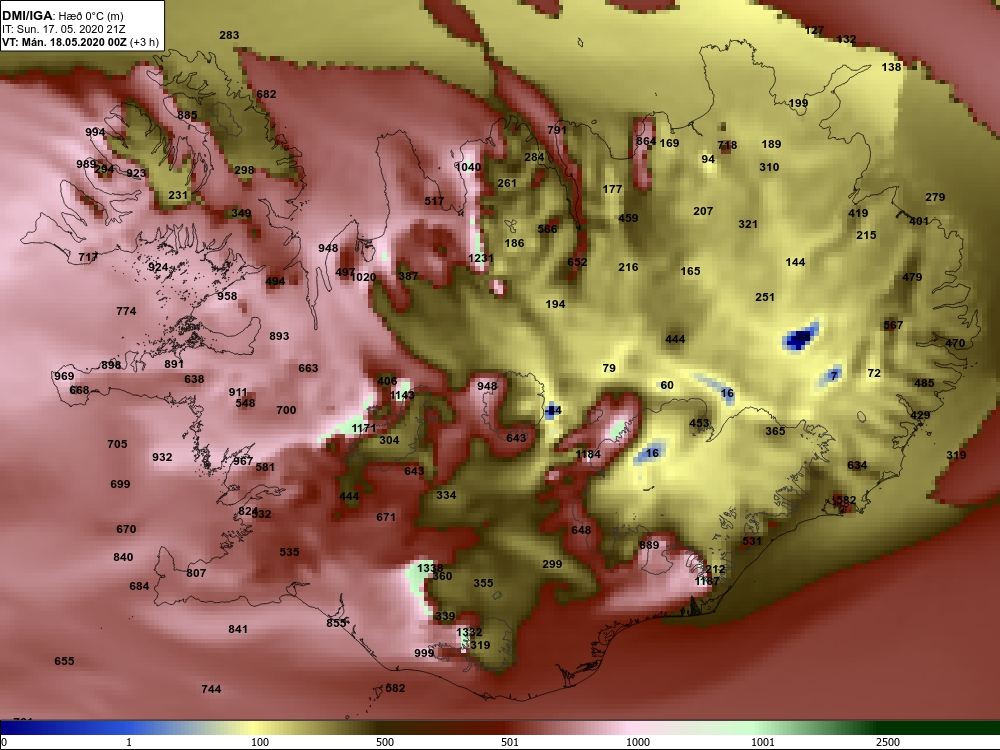Click the '501' label on the color scale
Viewport: 1000px width, 750px height.
(x=510, y=742)
